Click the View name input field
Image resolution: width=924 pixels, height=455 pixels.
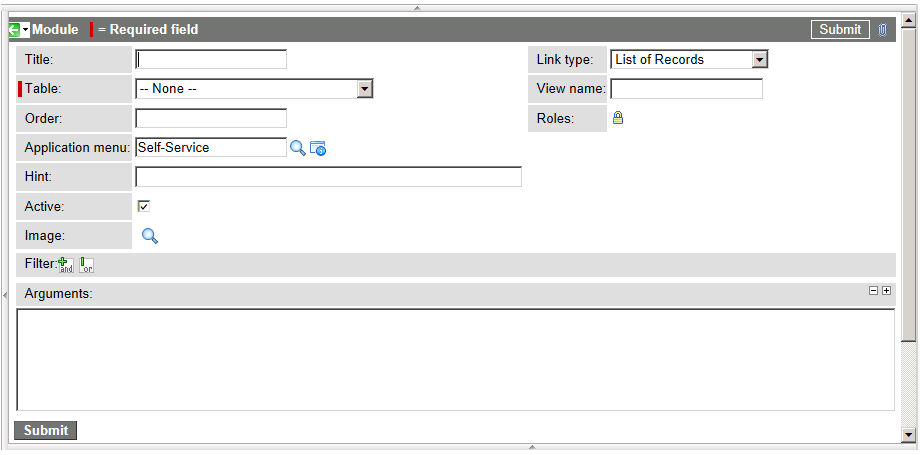[686, 89]
